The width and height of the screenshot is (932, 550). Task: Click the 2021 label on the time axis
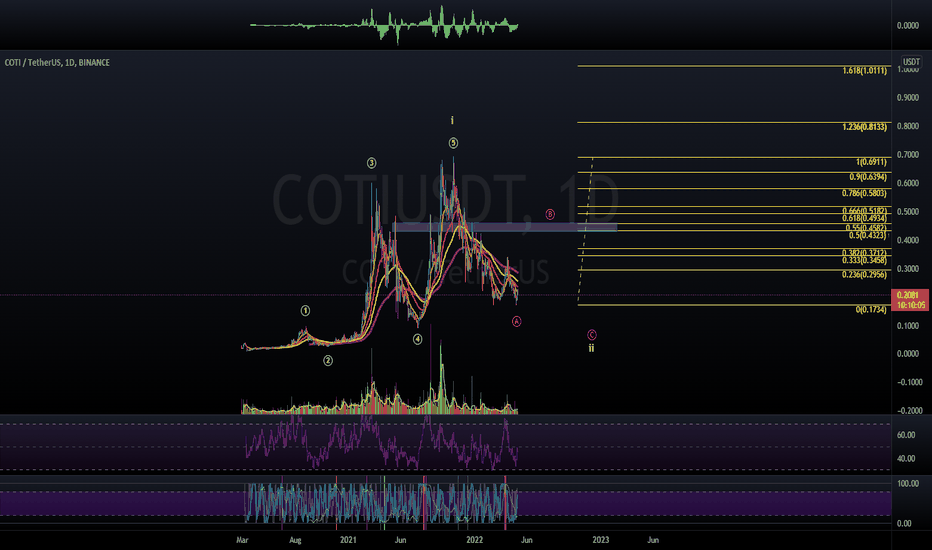[x=348, y=540]
